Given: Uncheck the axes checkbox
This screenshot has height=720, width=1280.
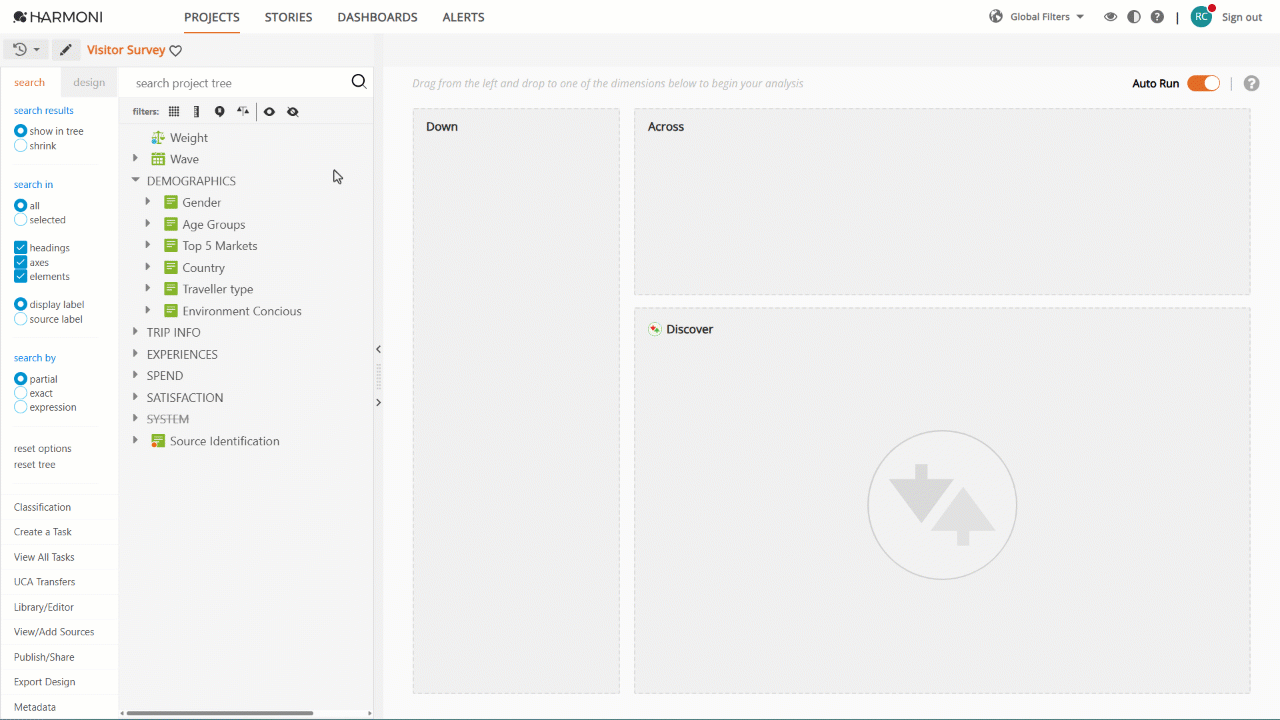Looking at the screenshot, I should tap(20, 262).
